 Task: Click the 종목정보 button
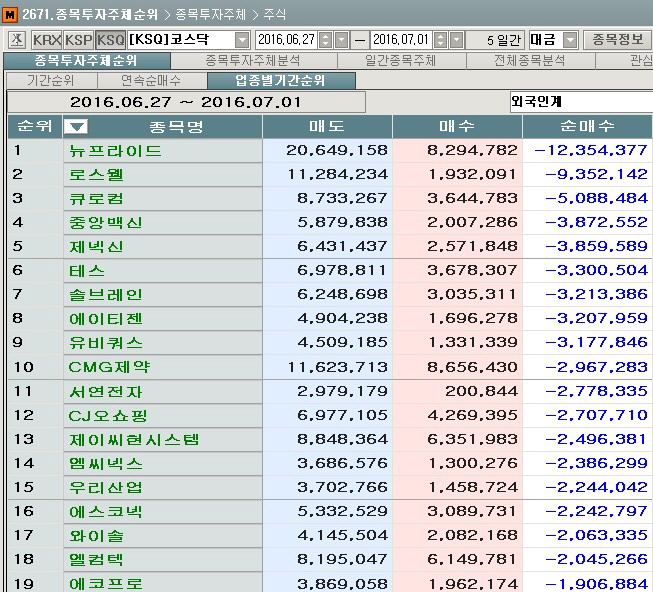click(618, 40)
